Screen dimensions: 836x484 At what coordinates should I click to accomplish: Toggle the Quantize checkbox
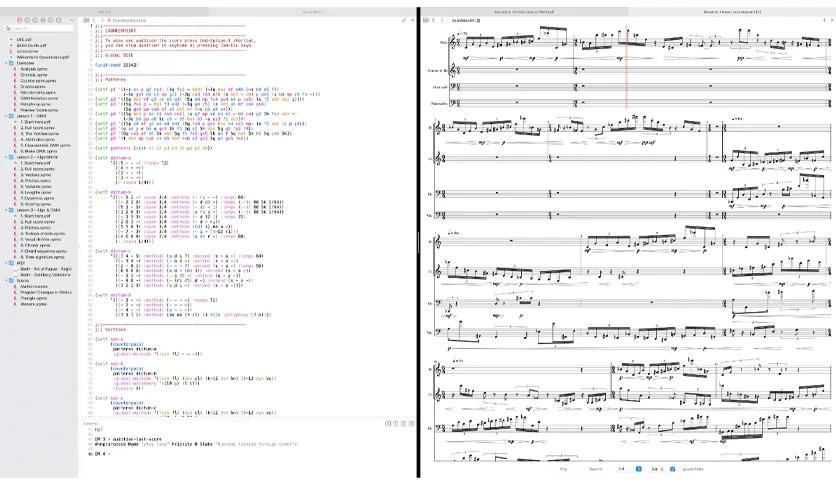point(672,469)
